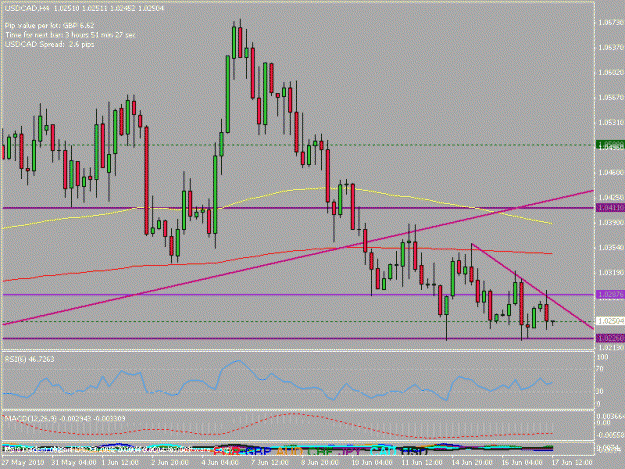
Task: Click the cyan CAD currency label
Action: (383, 451)
